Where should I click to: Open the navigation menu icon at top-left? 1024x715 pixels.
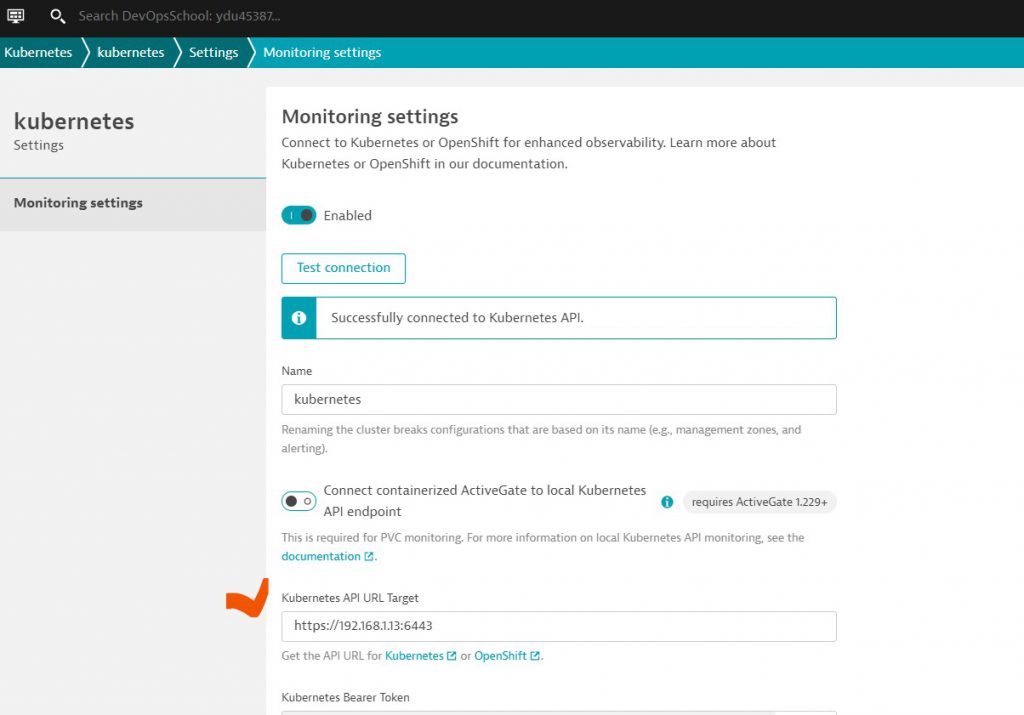point(16,16)
